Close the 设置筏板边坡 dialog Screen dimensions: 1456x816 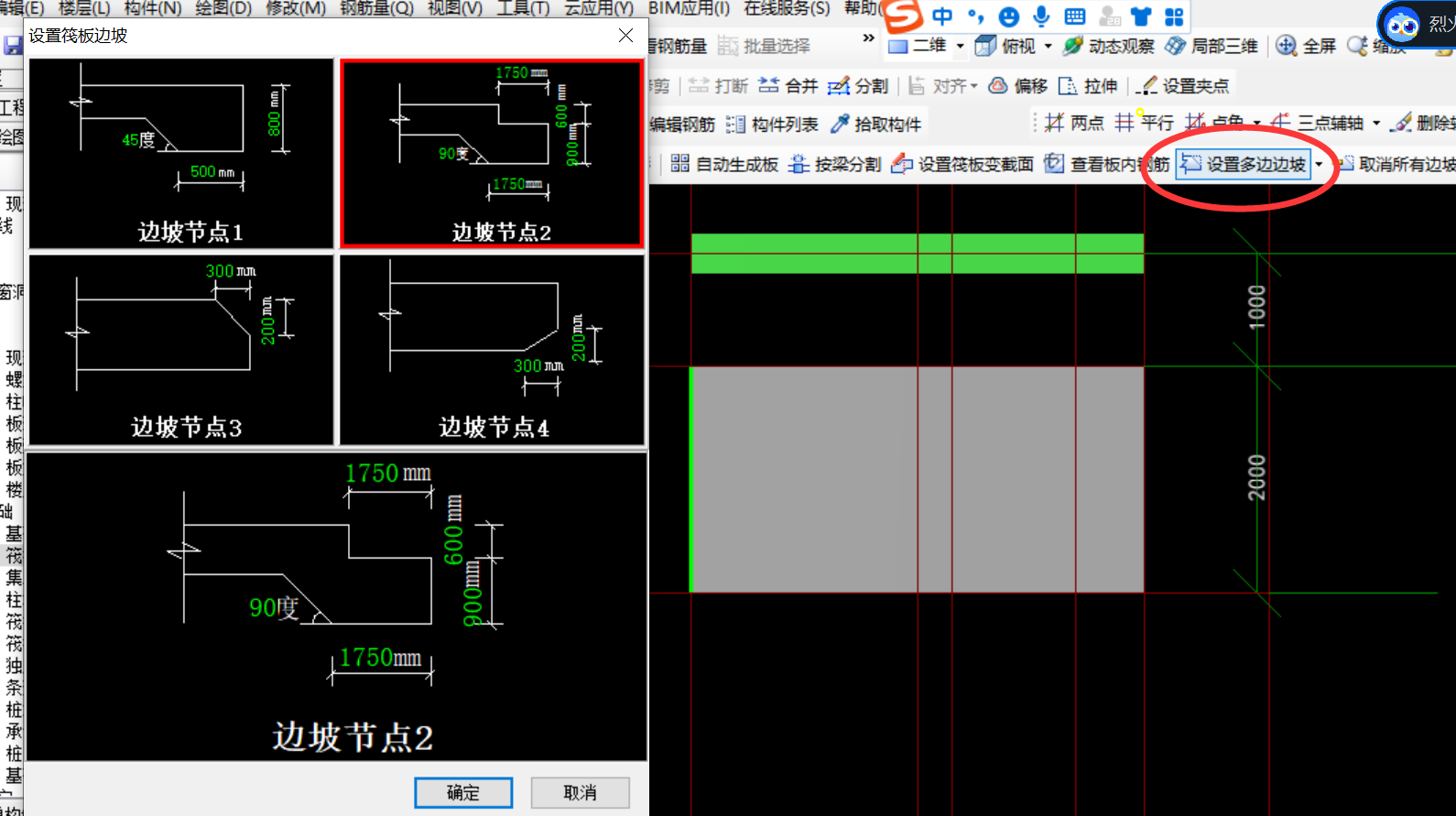tap(625, 35)
